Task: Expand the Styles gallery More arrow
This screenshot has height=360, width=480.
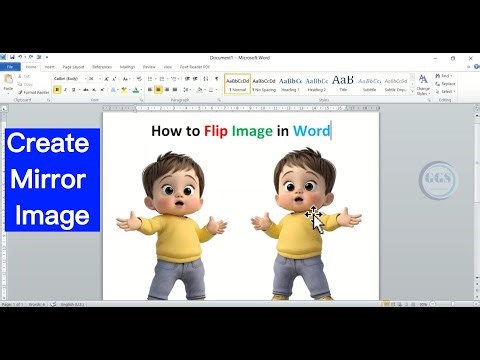Action: pyautogui.click(x=412, y=91)
